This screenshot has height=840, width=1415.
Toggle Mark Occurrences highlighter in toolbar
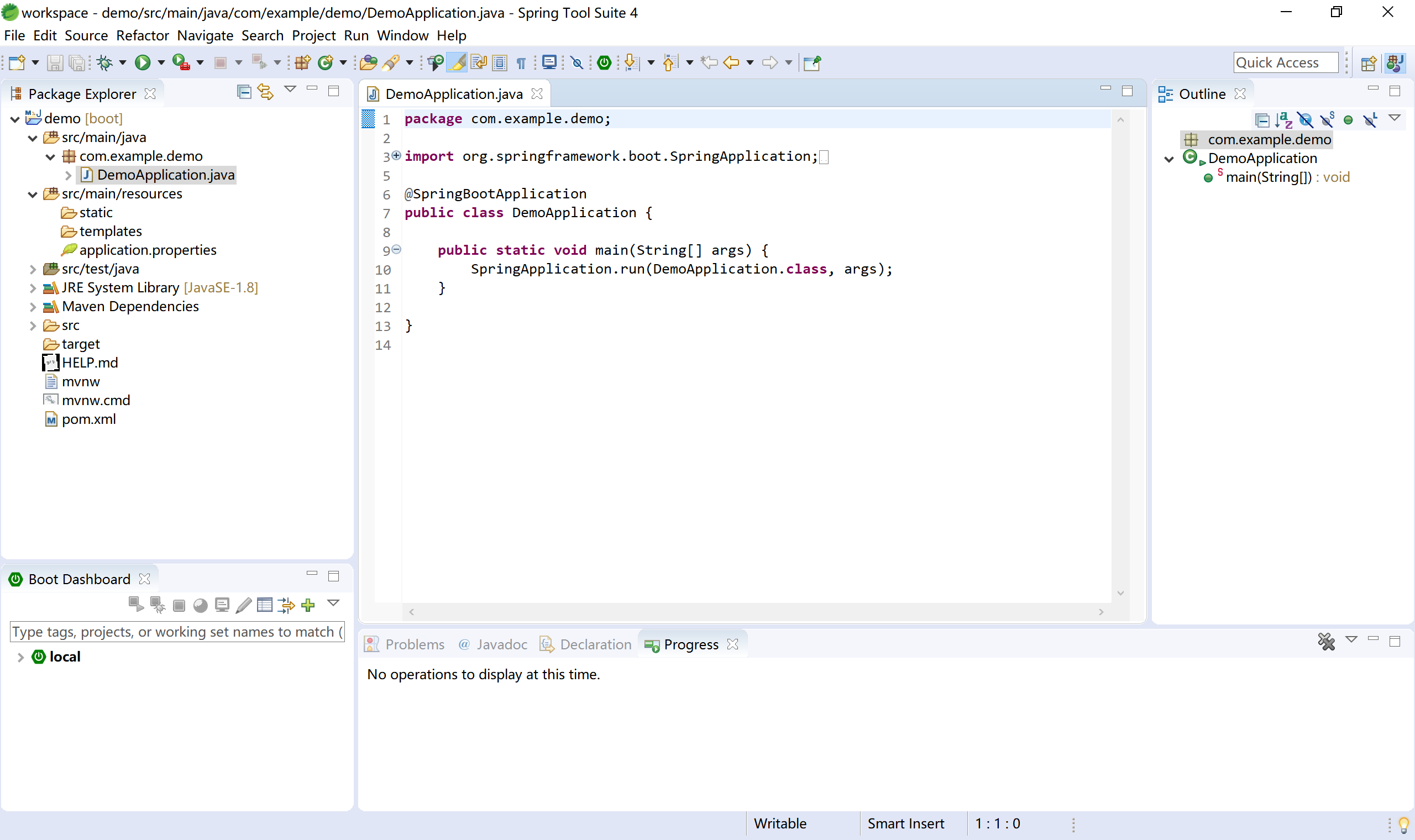[x=457, y=62]
